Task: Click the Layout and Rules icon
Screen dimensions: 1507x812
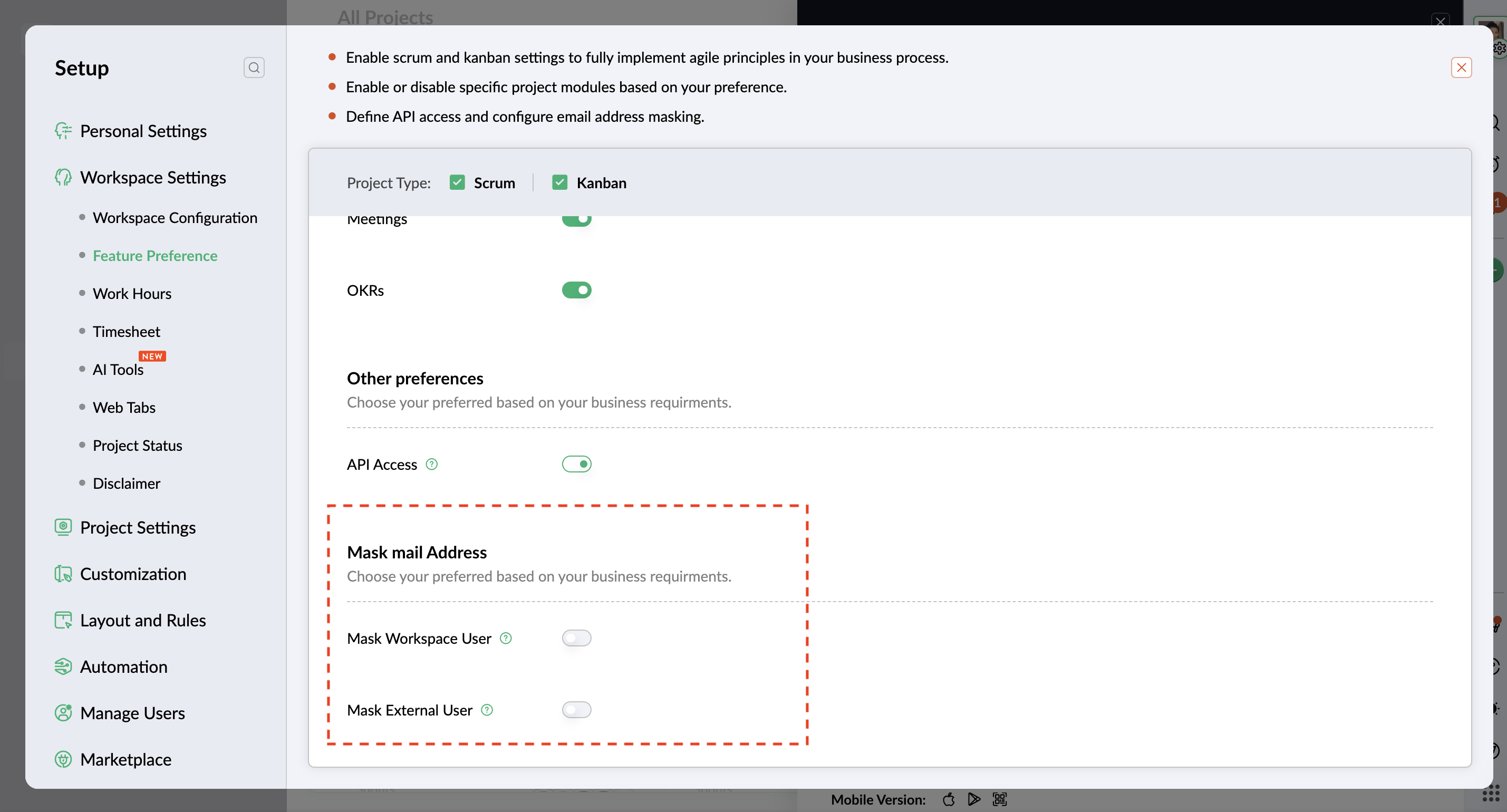Action: pyautogui.click(x=63, y=620)
